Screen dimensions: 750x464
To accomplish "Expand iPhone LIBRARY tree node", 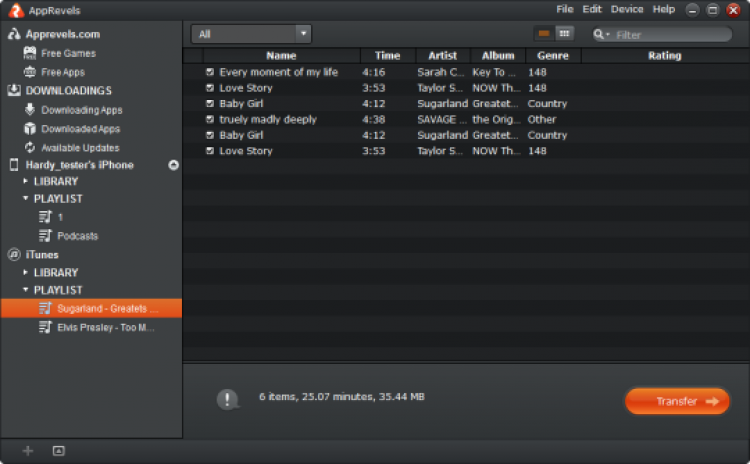I will pyautogui.click(x=25, y=181).
